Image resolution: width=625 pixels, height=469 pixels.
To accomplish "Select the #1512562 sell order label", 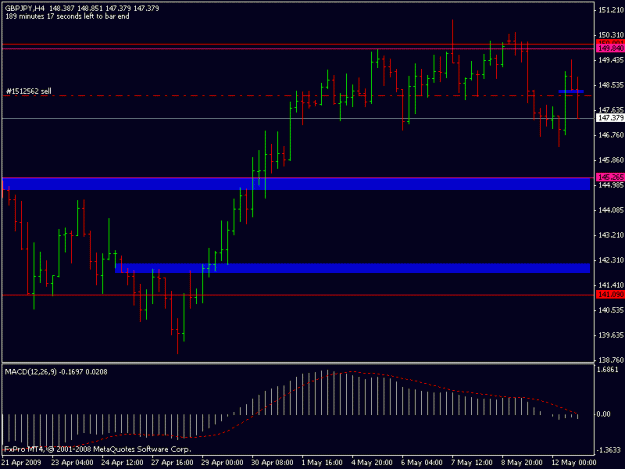I will tap(29, 91).
